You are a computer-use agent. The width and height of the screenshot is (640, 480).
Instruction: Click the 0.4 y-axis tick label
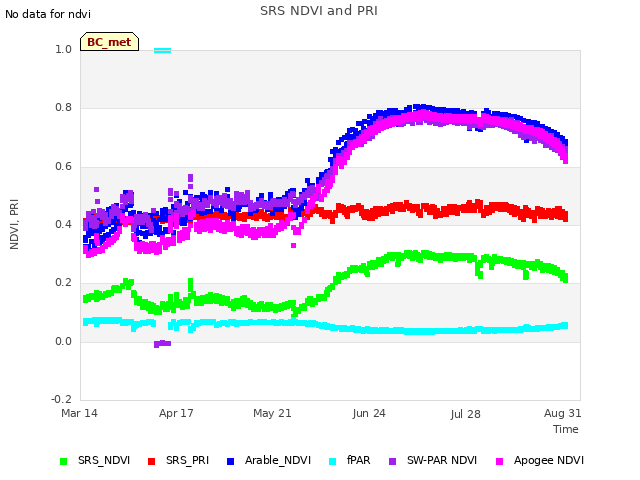tap(64, 224)
